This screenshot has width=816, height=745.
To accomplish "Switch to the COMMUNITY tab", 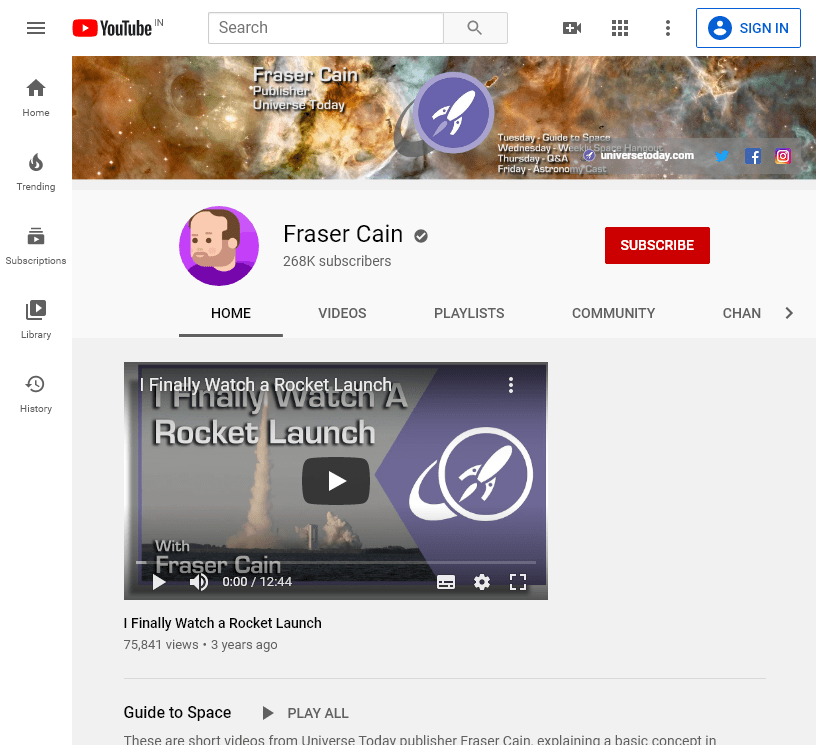I will (613, 313).
